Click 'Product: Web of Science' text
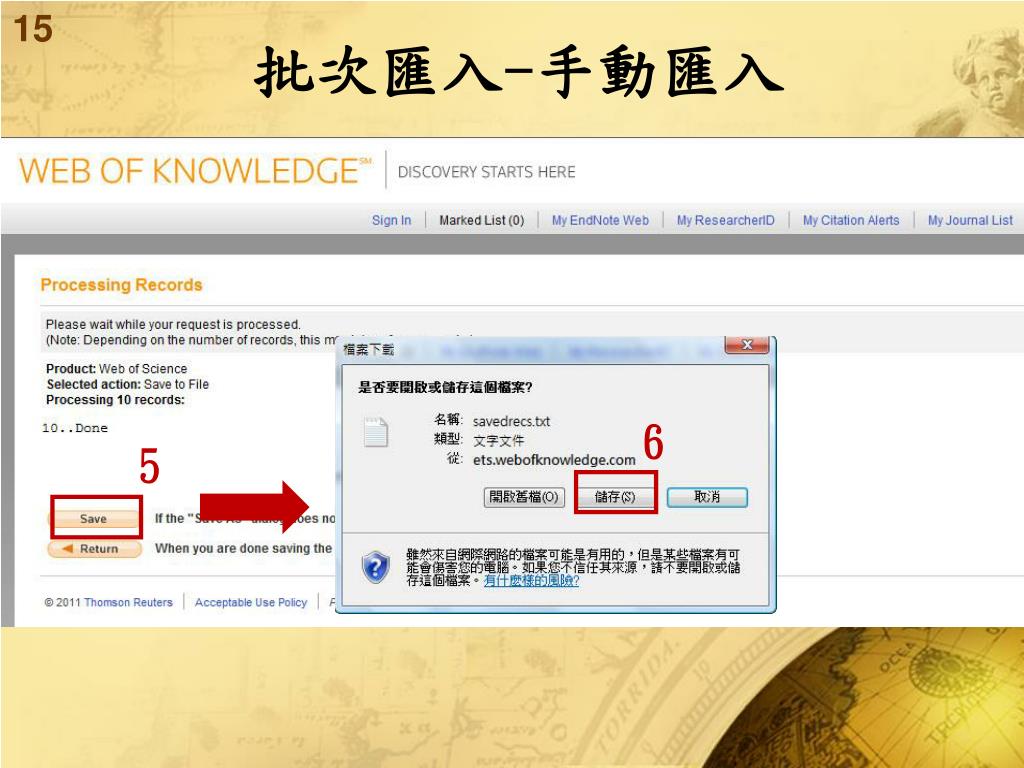The width and height of the screenshot is (1024, 768). 116,368
